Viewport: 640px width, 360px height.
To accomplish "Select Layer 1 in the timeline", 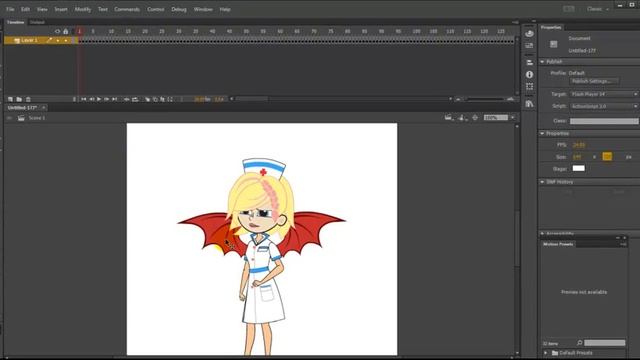I will [x=29, y=40].
